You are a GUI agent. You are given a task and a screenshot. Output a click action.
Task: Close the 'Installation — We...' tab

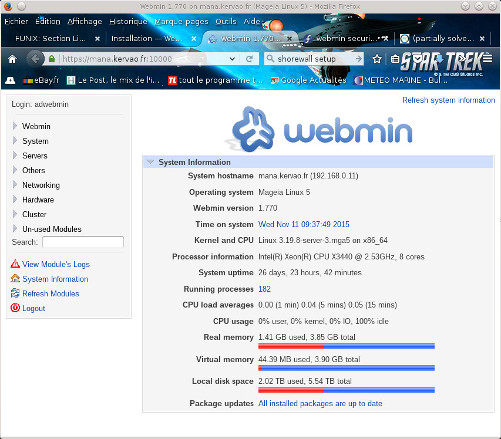pyautogui.click(x=194, y=39)
